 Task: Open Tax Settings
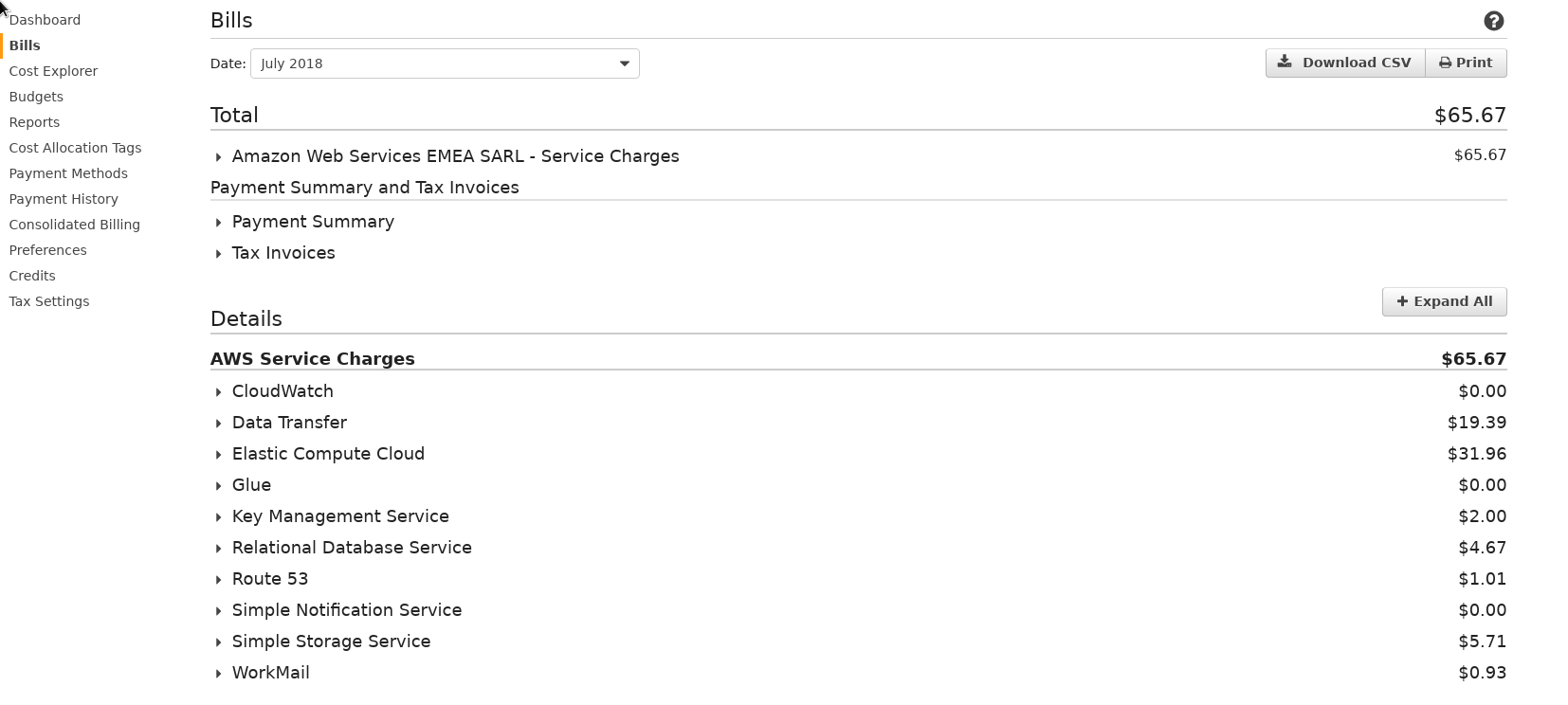coord(49,301)
